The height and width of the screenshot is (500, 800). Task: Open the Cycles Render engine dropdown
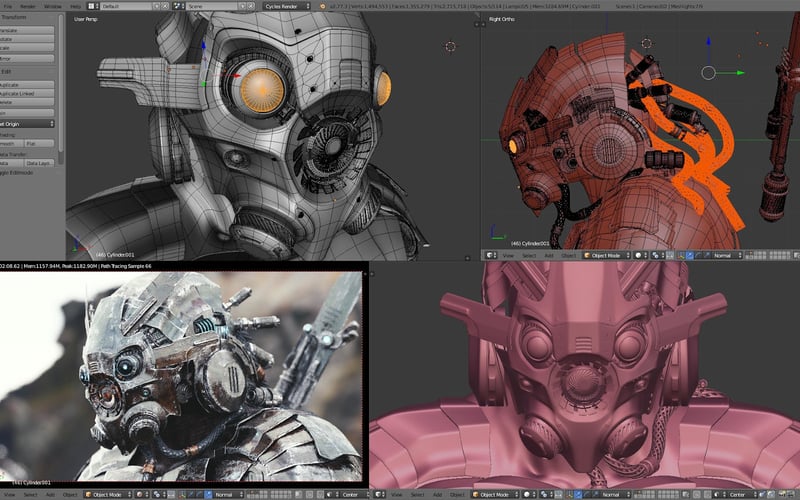[x=287, y=6]
